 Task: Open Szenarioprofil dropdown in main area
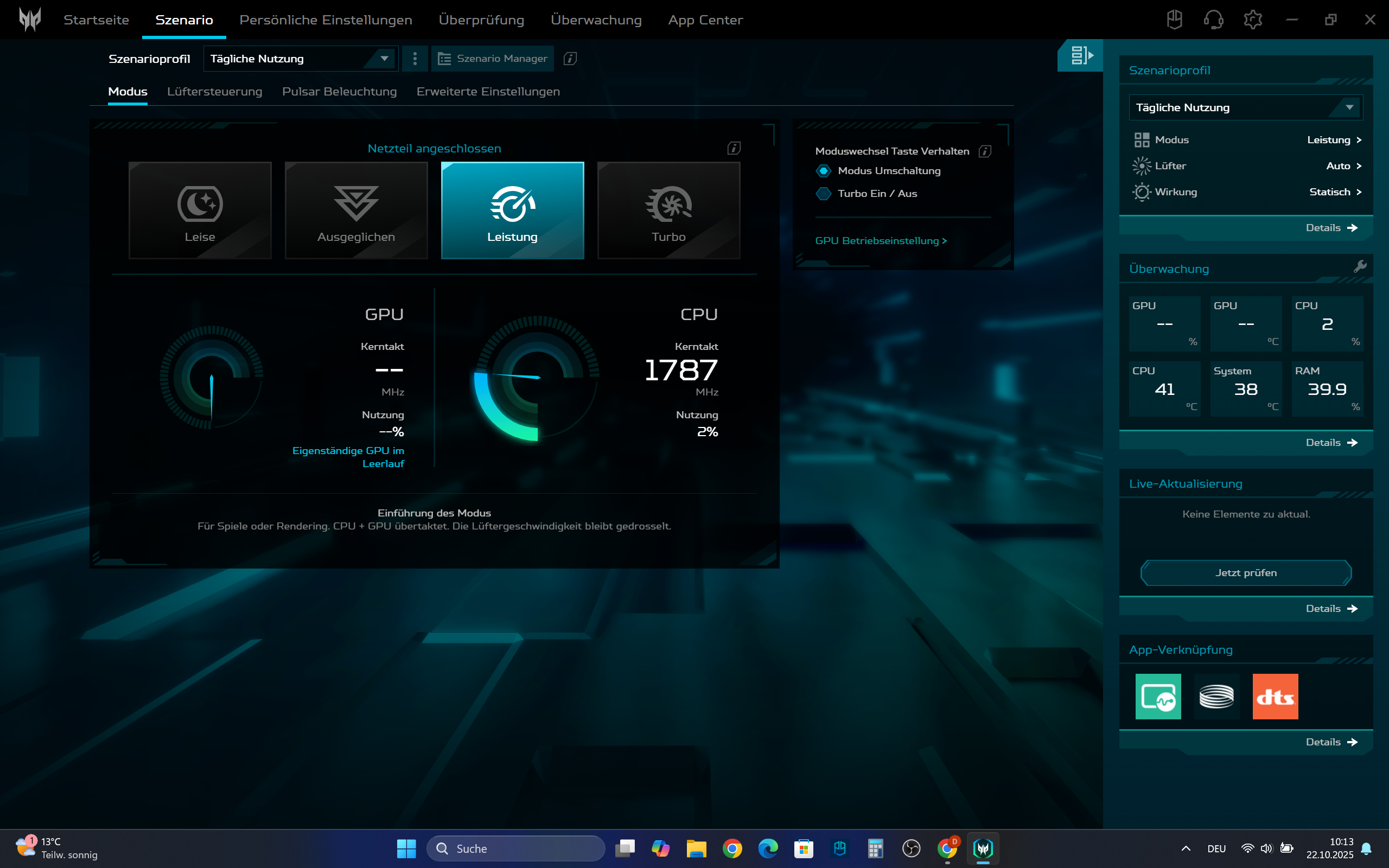(x=300, y=59)
